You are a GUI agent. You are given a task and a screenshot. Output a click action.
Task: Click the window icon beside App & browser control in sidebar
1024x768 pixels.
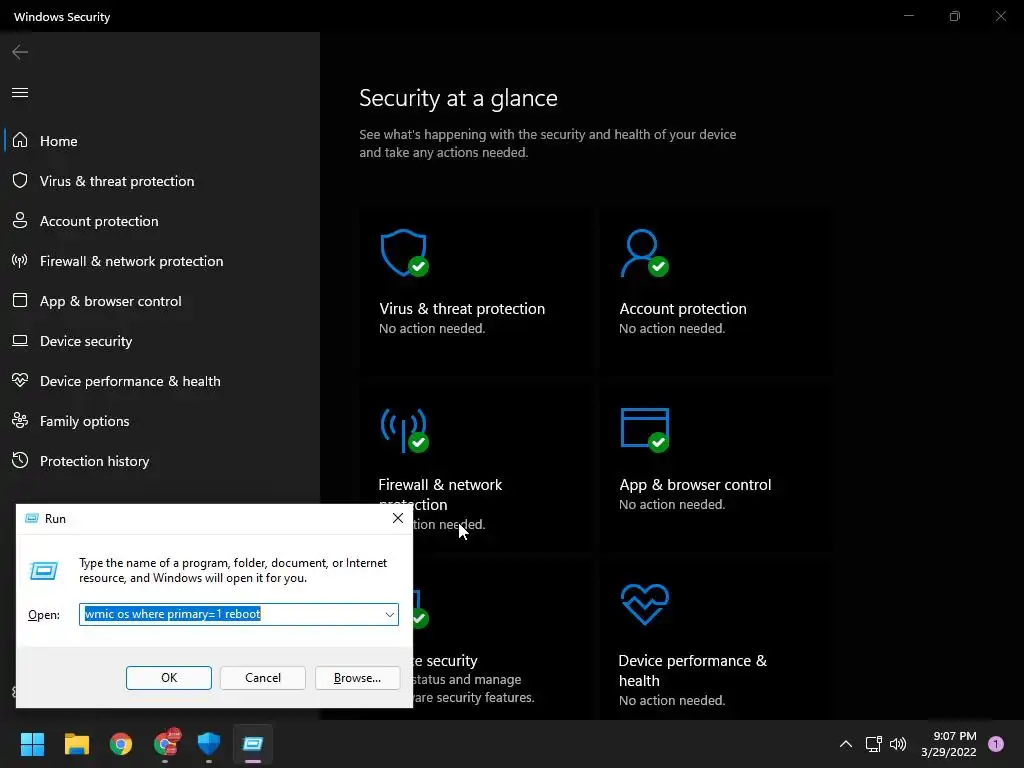tap(20, 300)
